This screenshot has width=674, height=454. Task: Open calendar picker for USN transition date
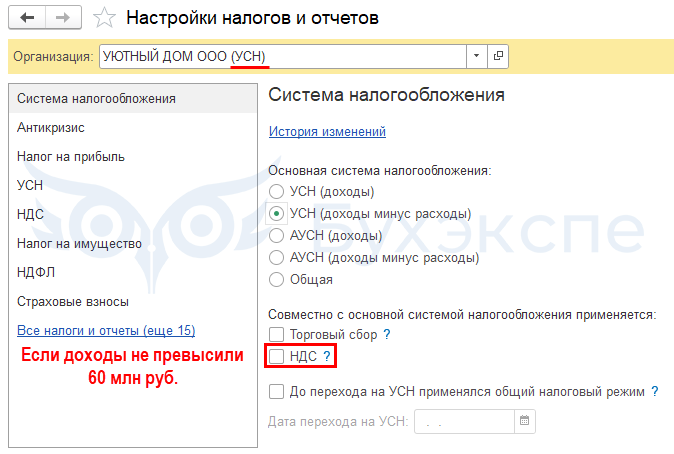(x=524, y=421)
